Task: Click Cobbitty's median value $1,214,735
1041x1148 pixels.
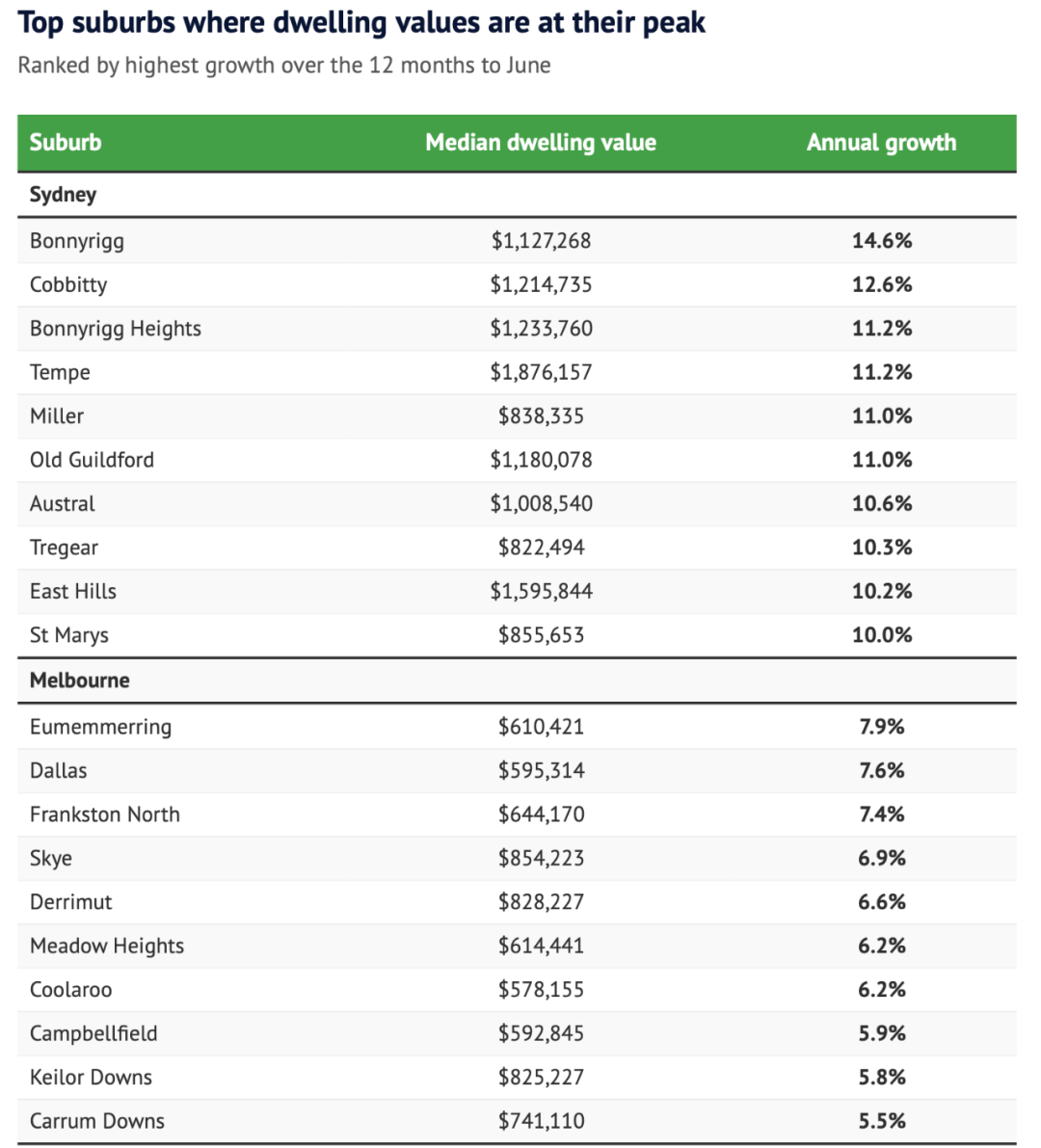Action: 541,284
